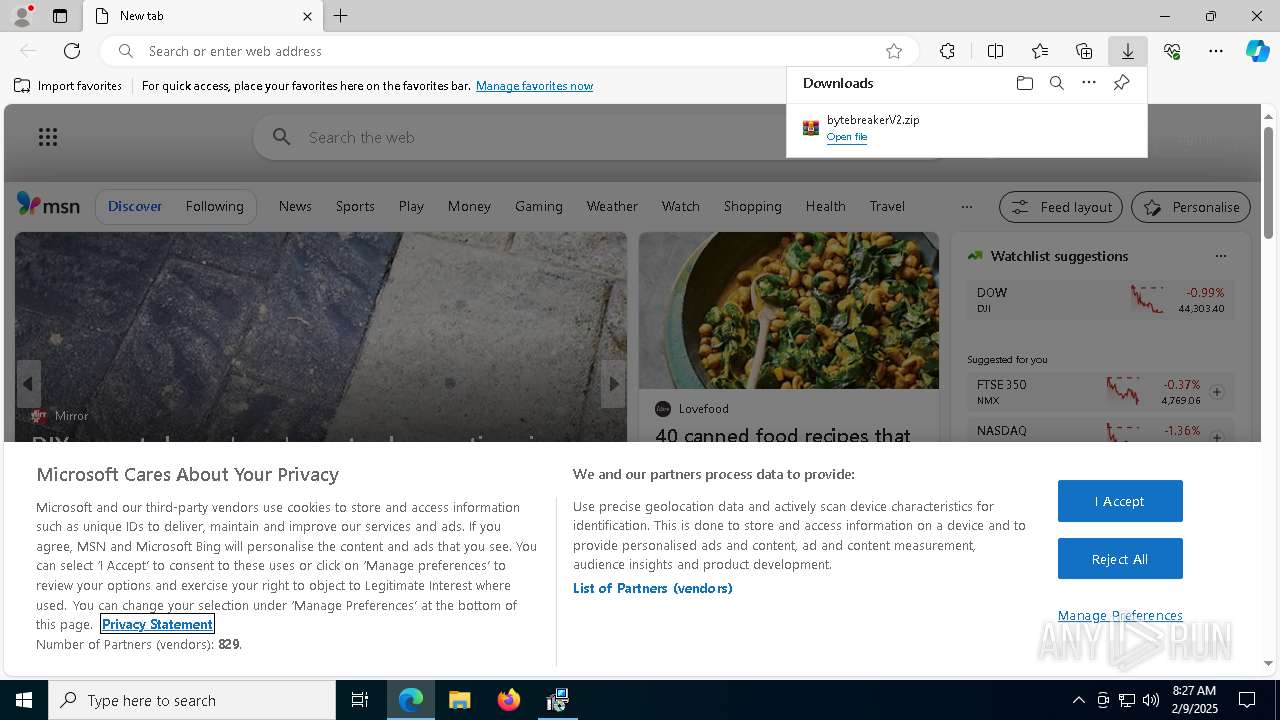Open the Travel category
The width and height of the screenshot is (1280, 720).
pos(887,206)
